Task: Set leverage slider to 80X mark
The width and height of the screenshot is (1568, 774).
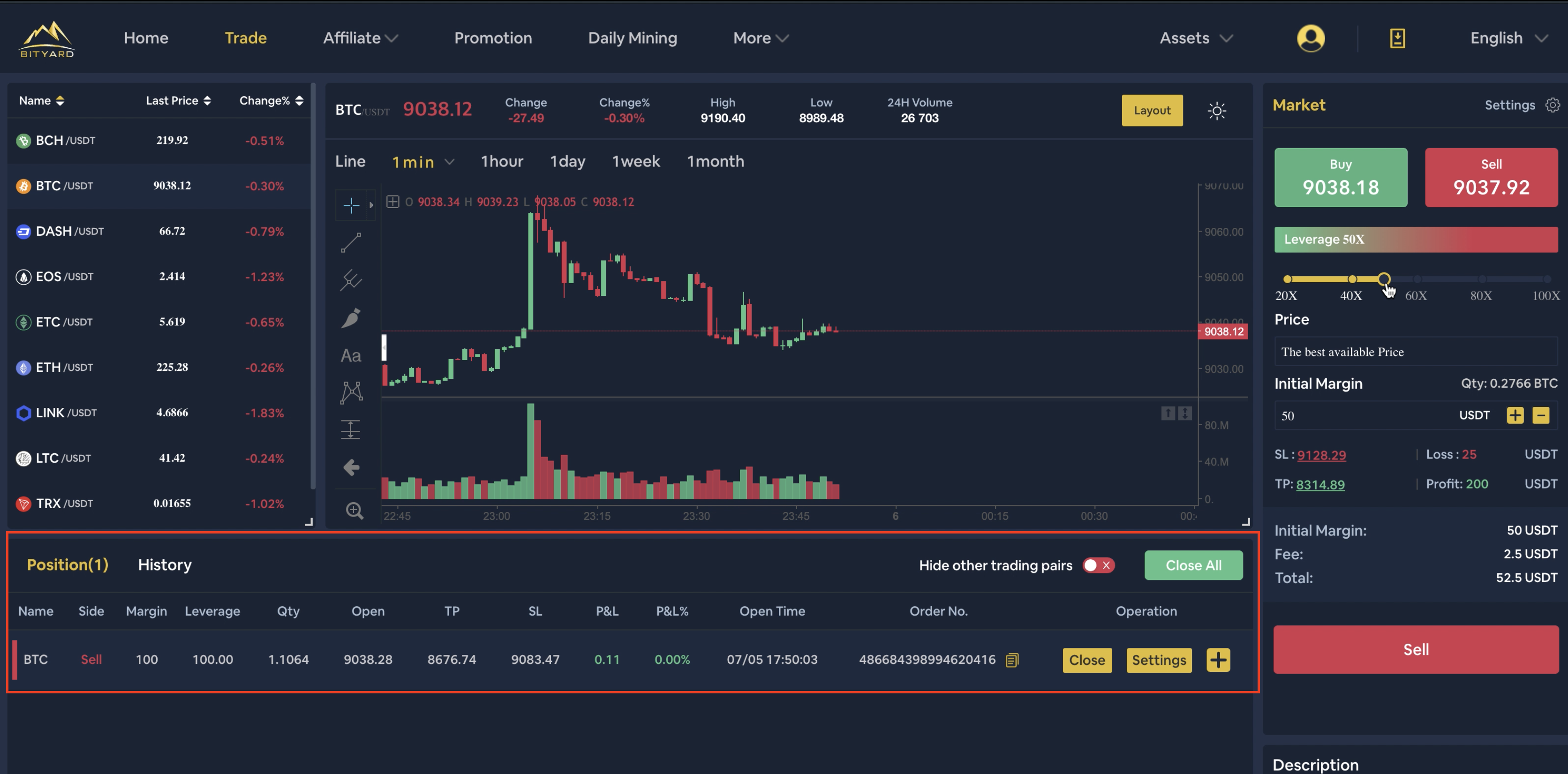Action: click(x=1482, y=279)
